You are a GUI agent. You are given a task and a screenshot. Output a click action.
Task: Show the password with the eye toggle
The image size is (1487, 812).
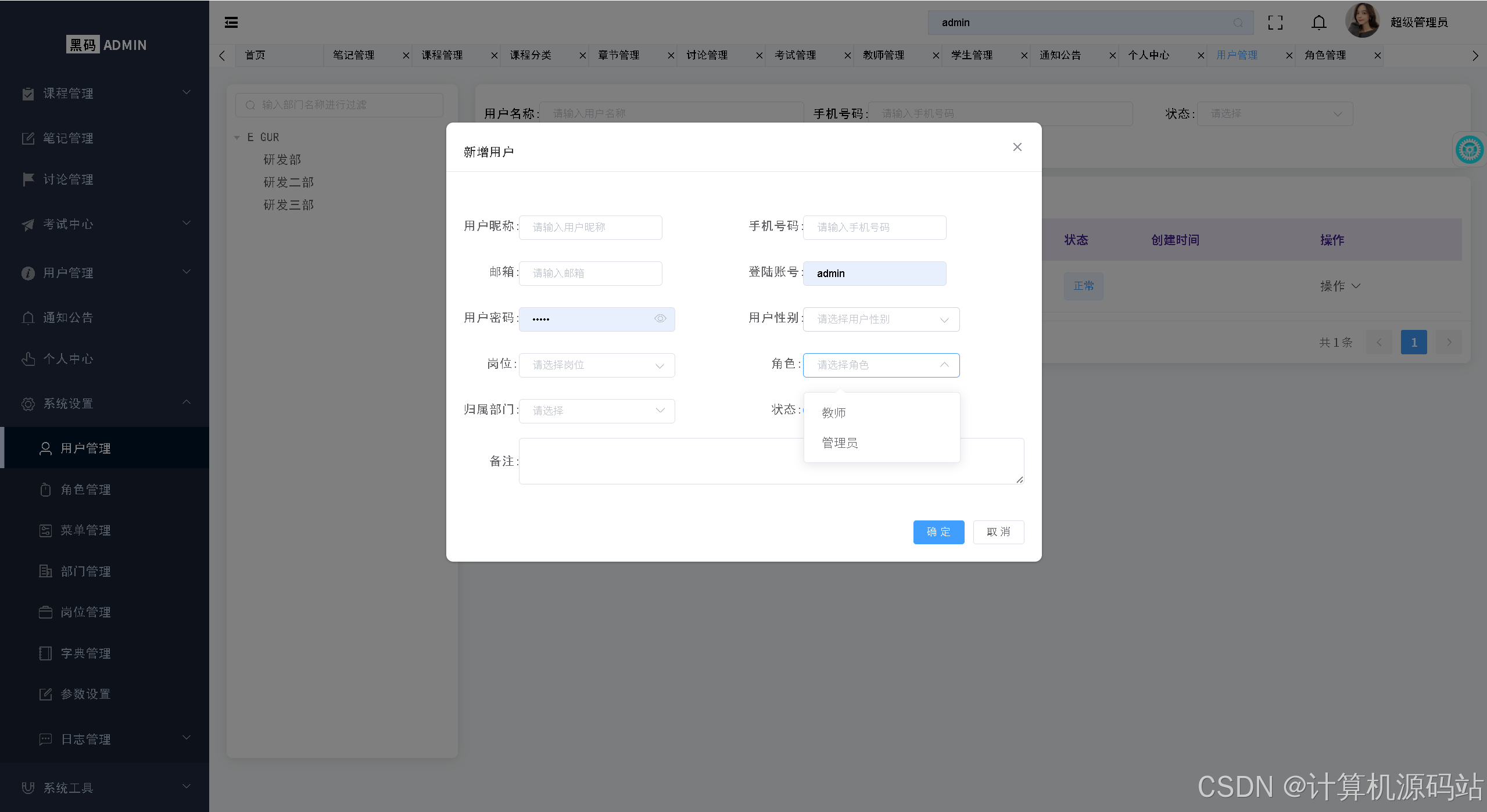click(x=660, y=318)
